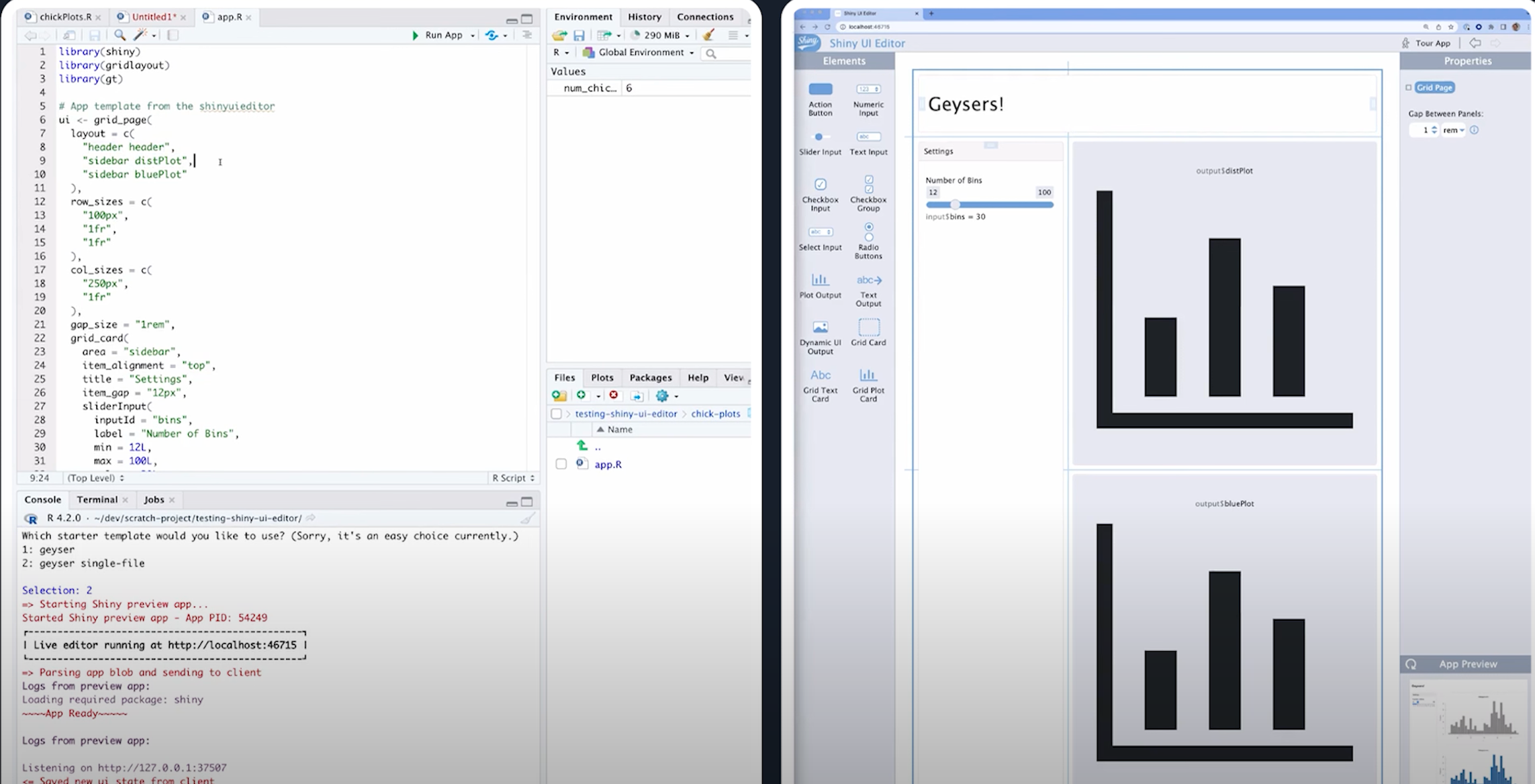1535x784 pixels.
Task: Click the Radio Buttons element icon
Action: coord(868,232)
